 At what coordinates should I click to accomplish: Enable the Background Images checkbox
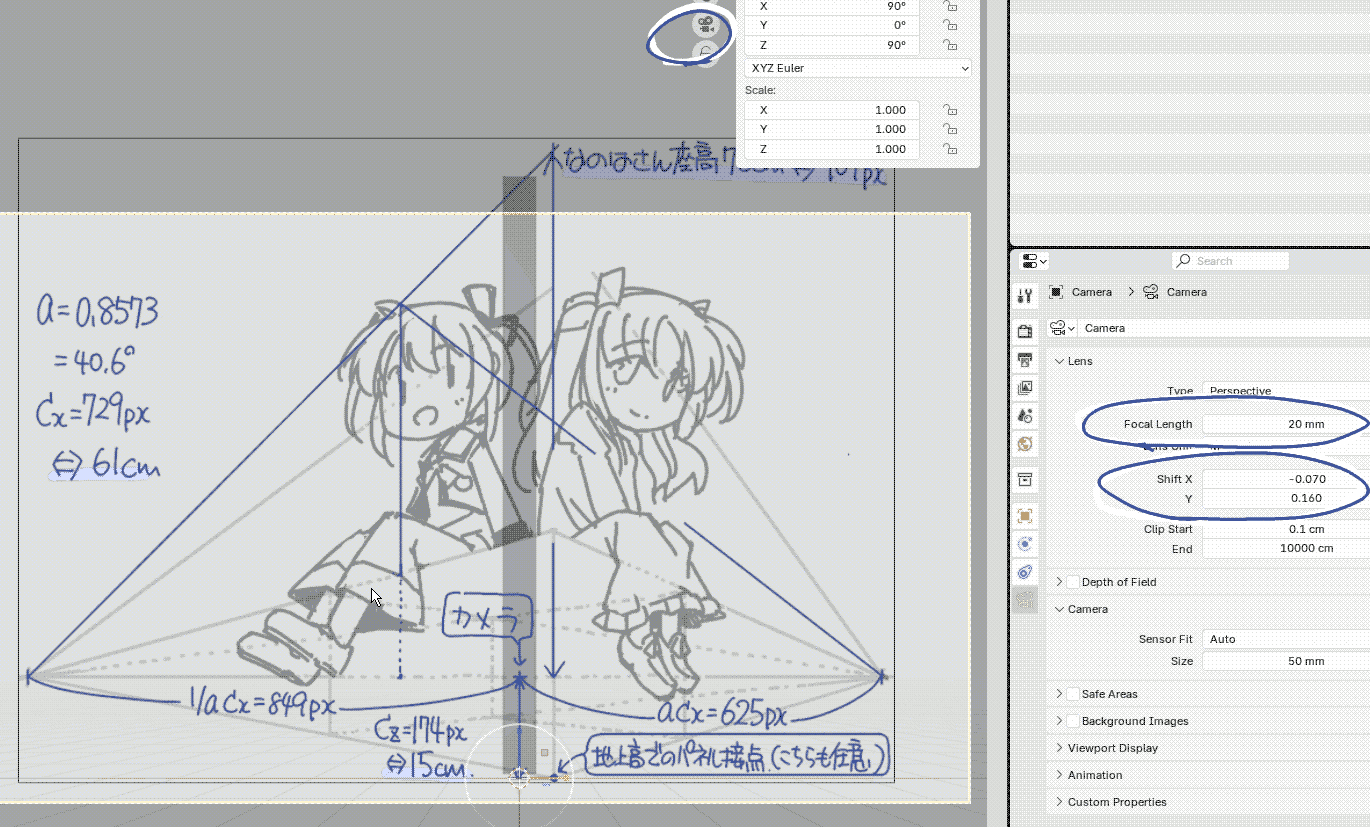(1073, 721)
